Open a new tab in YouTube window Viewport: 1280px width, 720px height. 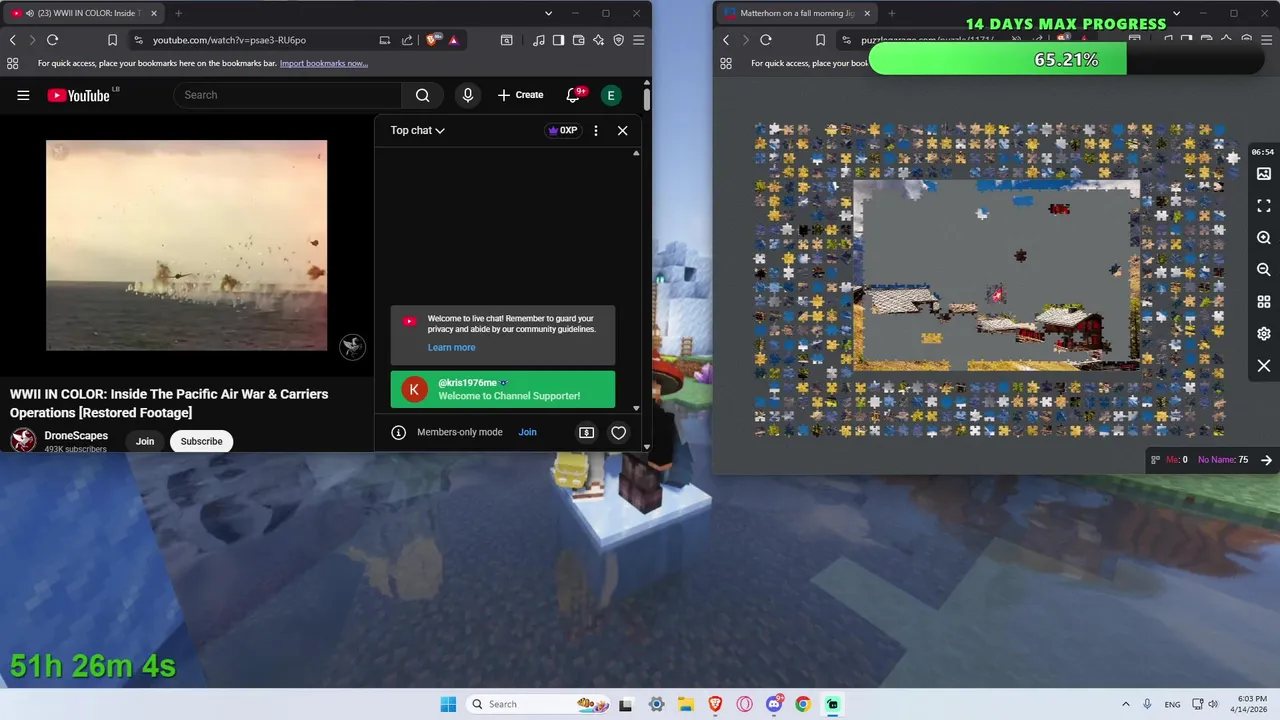[x=178, y=13]
